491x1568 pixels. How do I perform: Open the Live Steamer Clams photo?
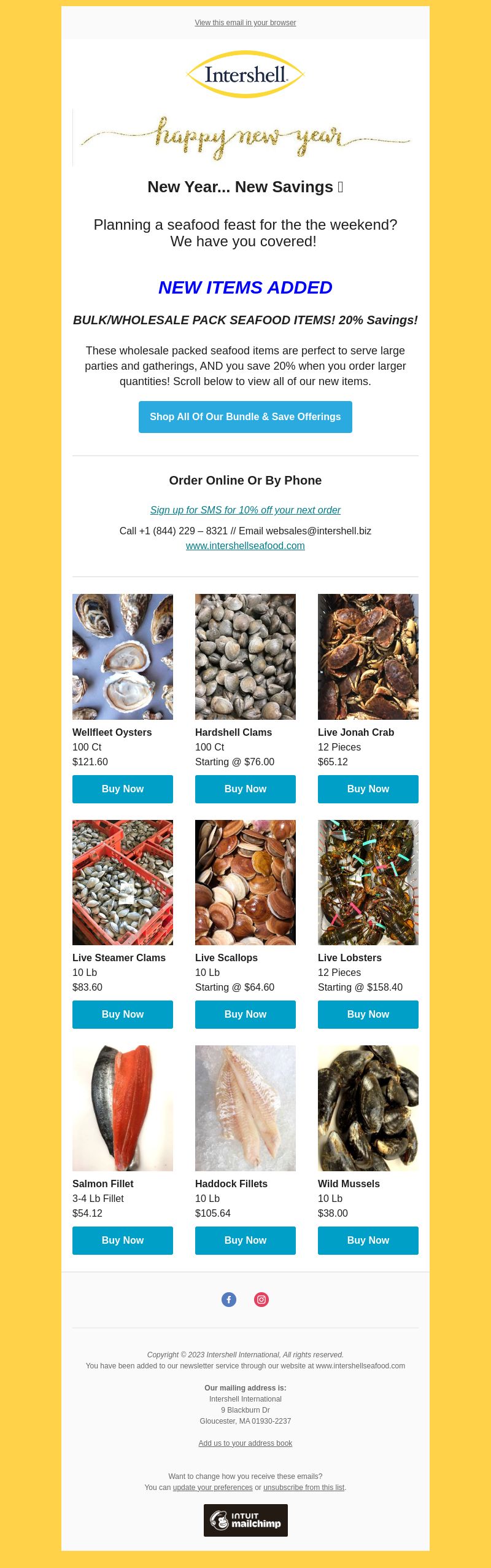click(x=123, y=883)
